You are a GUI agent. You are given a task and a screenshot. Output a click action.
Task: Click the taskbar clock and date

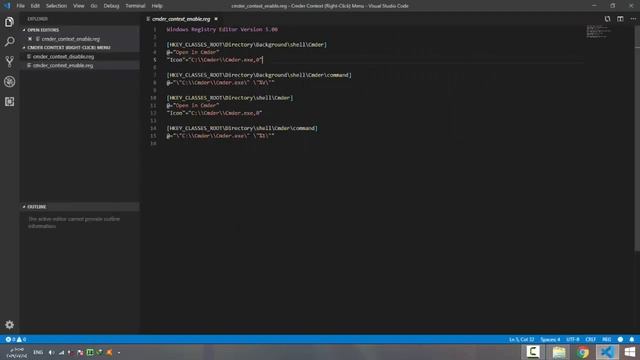pyautogui.click(x=17, y=353)
